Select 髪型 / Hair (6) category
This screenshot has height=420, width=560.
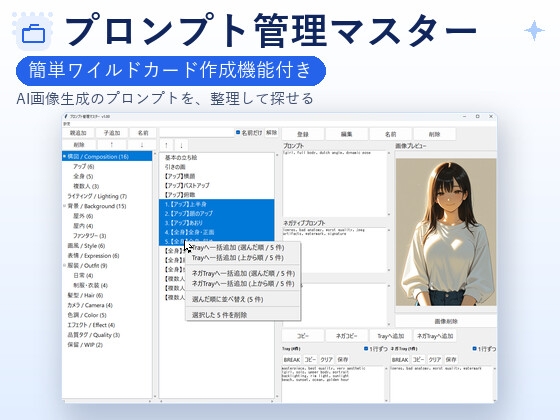click(x=85, y=295)
